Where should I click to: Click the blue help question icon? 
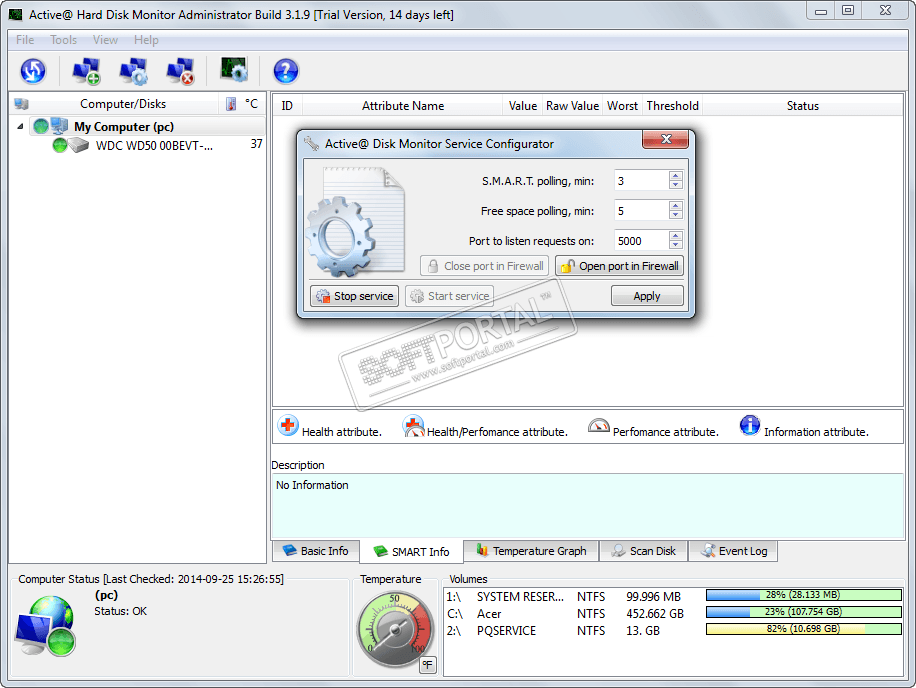286,71
